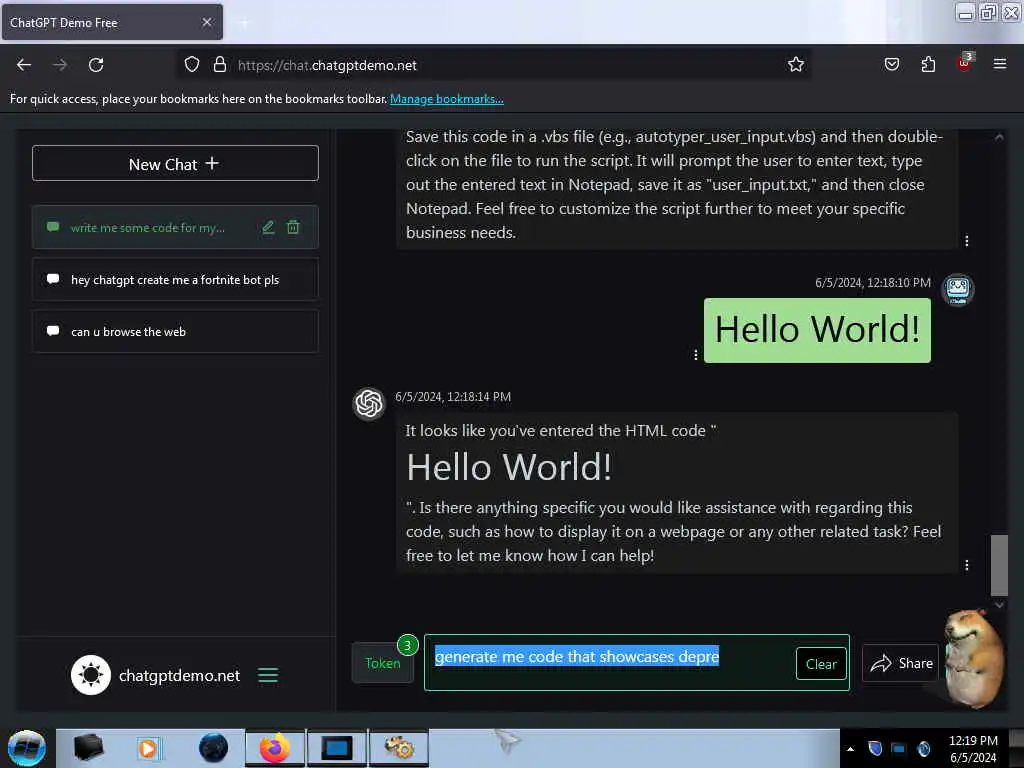
Task: Edit the title of the selected chat
Action: 268,227
